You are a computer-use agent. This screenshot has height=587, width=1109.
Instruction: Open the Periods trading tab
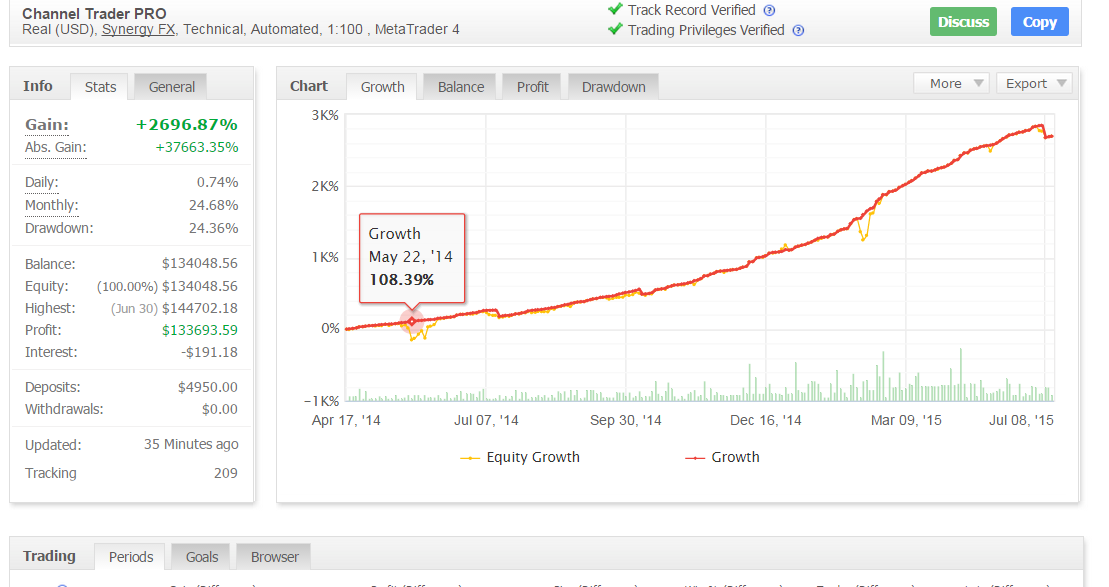(130, 557)
